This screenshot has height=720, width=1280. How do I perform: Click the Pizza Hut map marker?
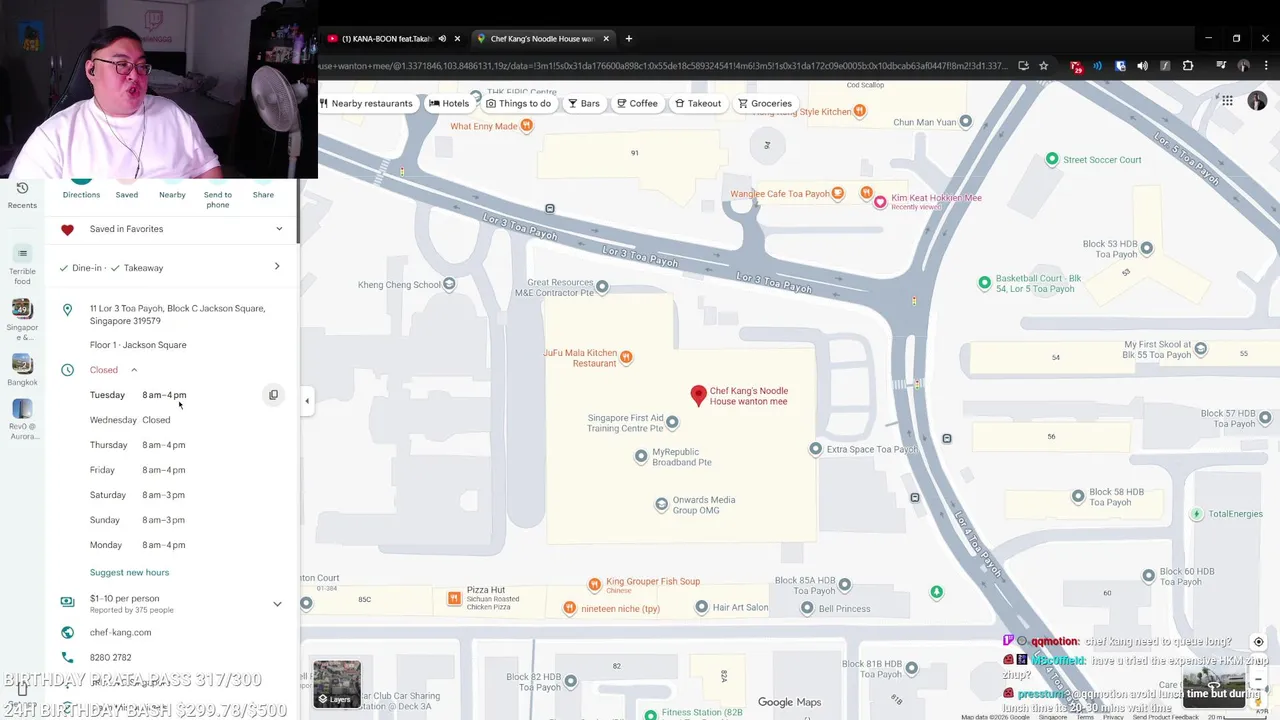tap(454, 598)
